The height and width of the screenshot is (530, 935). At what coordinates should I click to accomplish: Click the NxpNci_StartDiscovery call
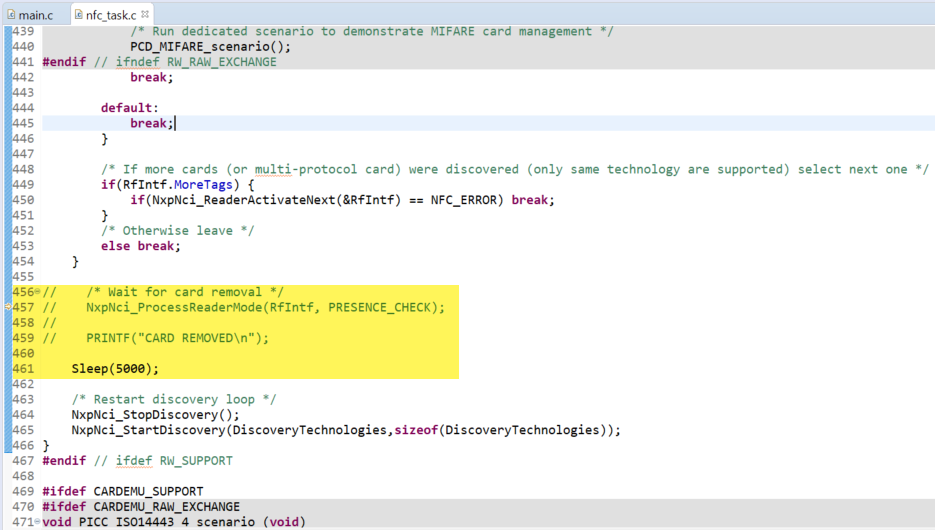point(346,430)
